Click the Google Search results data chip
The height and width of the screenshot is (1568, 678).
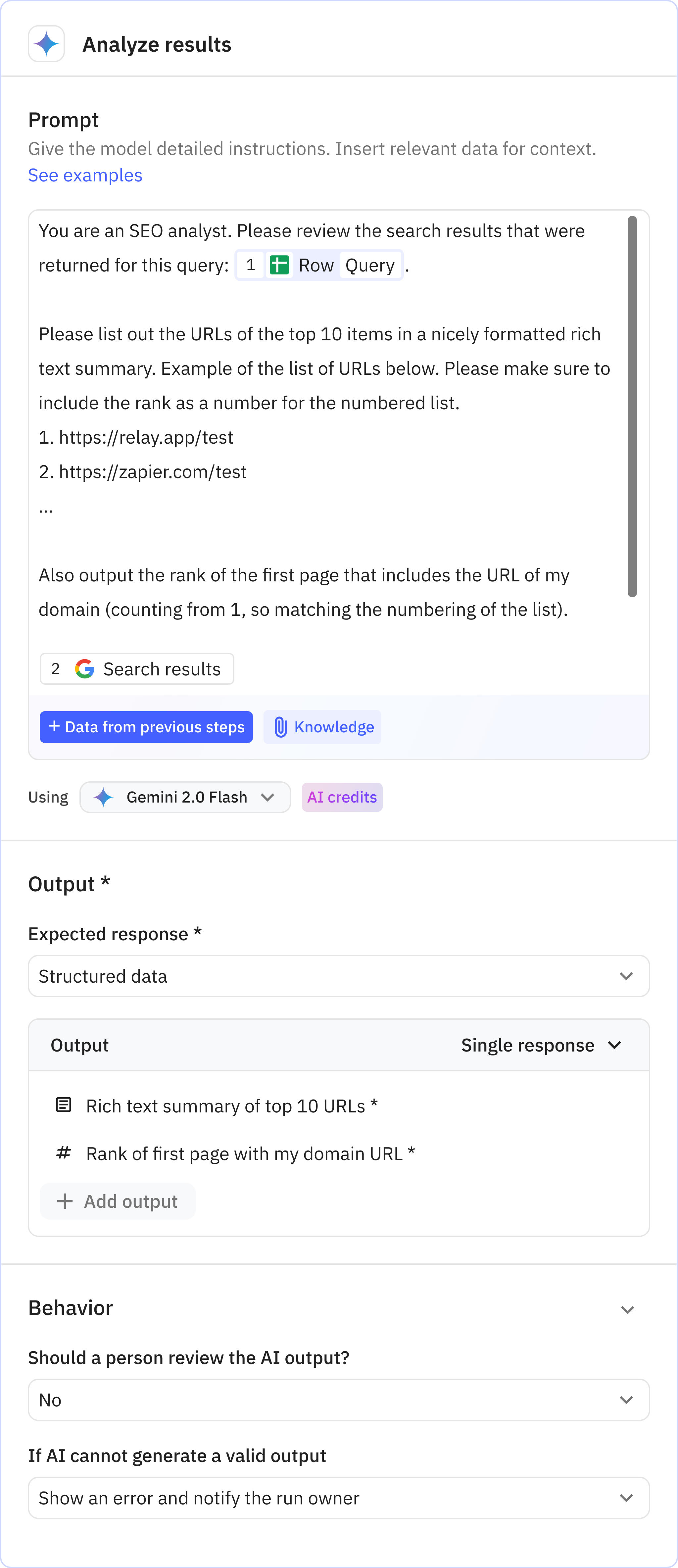[x=137, y=669]
